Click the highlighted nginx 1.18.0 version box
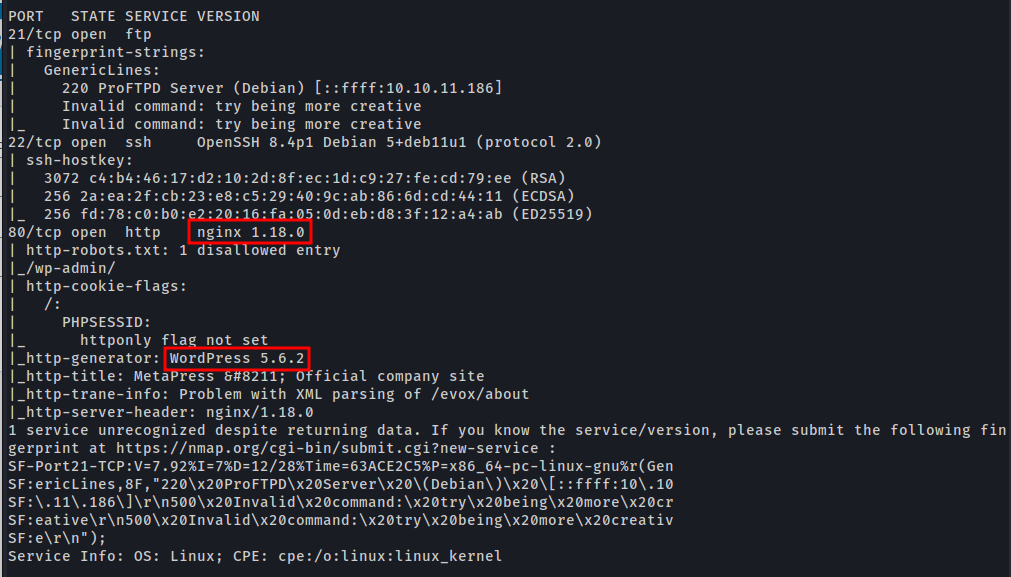1011x577 pixels. point(250,232)
